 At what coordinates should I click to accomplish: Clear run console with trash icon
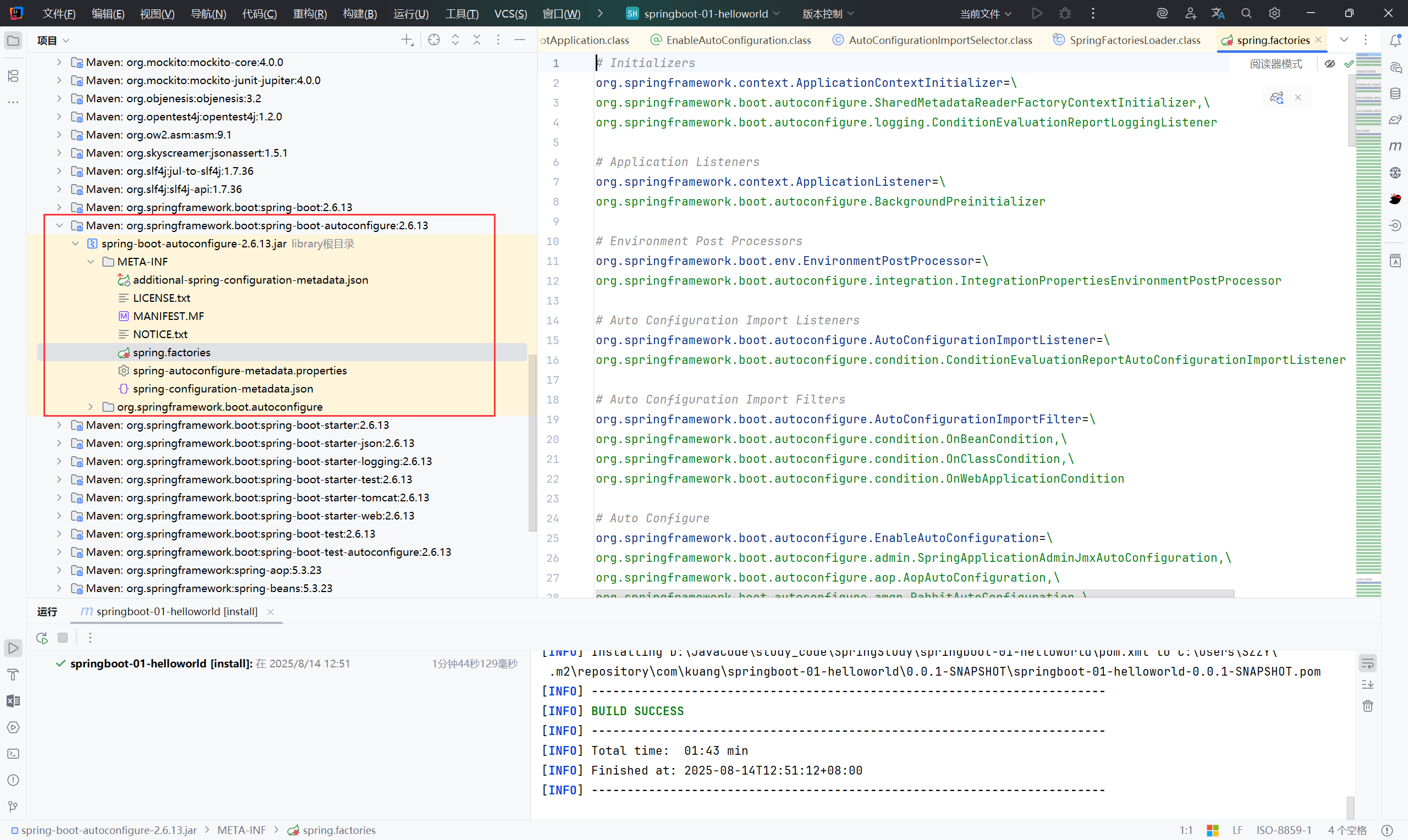coord(1367,706)
